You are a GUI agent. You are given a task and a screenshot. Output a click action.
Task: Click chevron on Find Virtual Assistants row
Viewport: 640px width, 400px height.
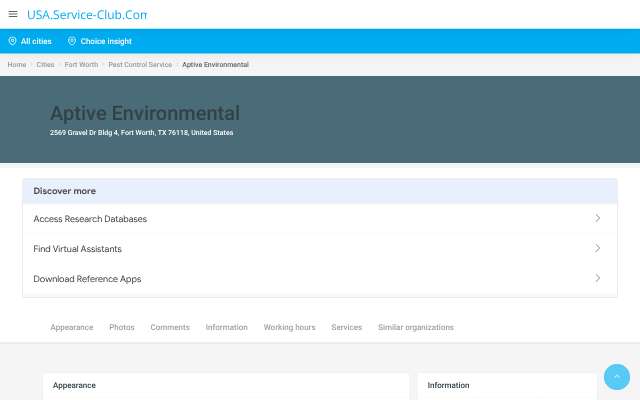[x=598, y=248]
